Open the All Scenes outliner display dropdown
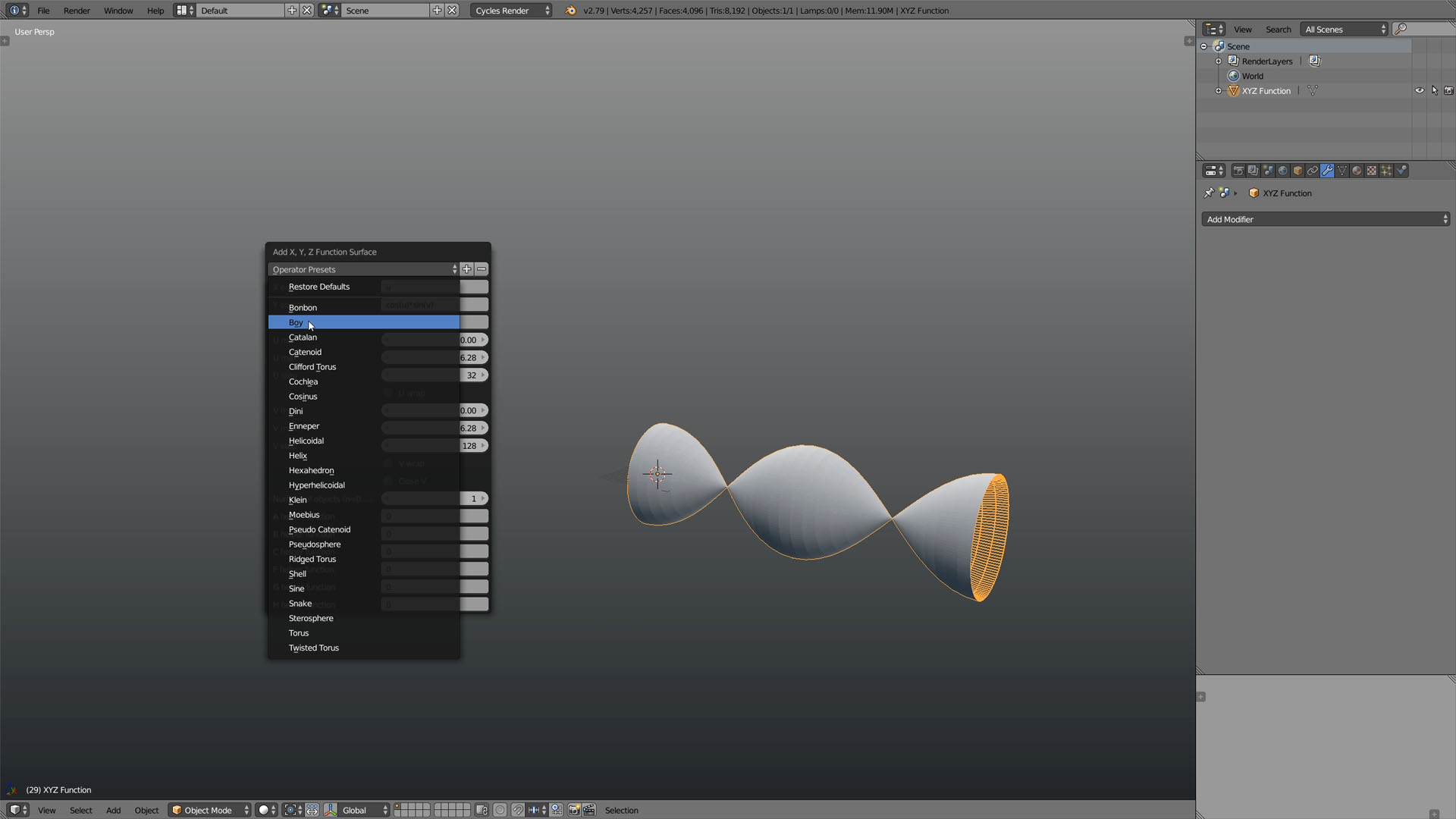 point(1345,29)
